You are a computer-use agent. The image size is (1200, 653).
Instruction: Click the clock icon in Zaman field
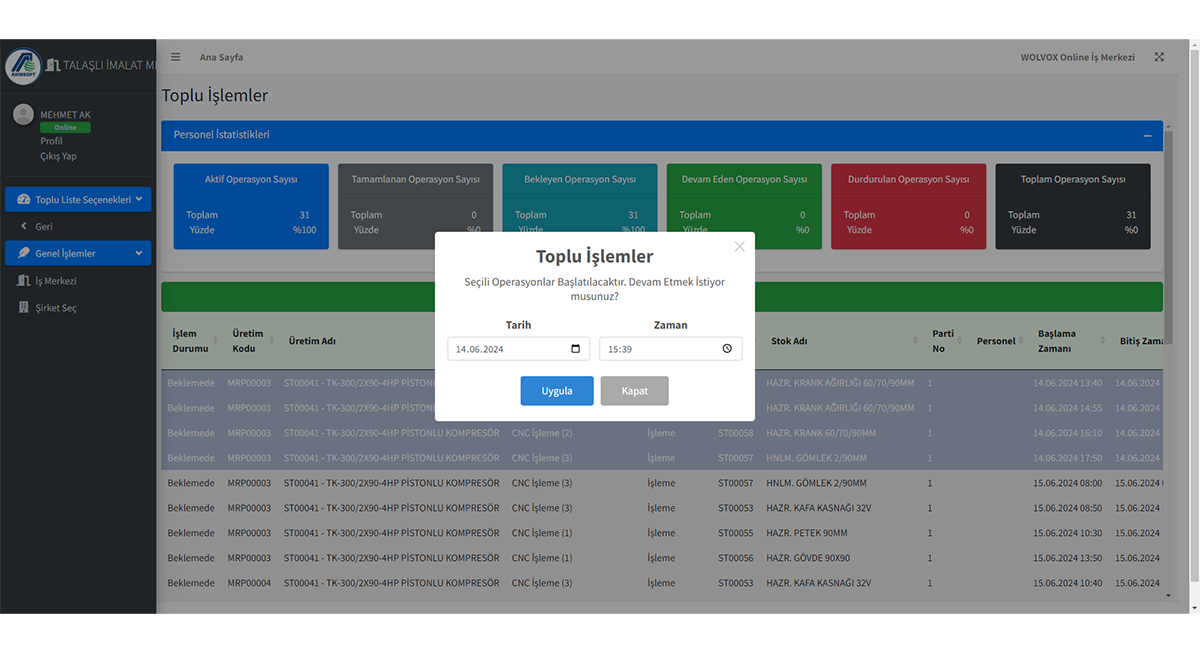pos(727,349)
